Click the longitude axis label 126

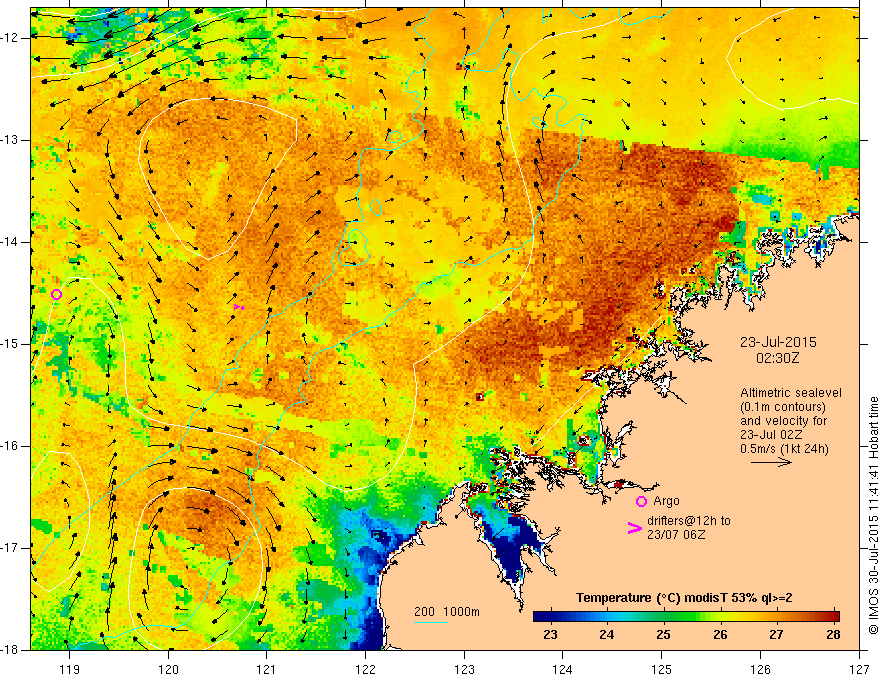tap(760, 669)
